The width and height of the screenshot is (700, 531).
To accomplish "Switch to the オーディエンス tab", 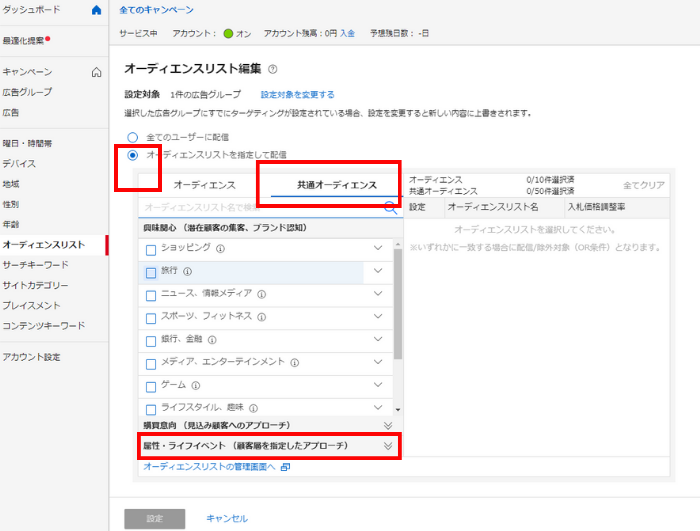I will pos(204,185).
